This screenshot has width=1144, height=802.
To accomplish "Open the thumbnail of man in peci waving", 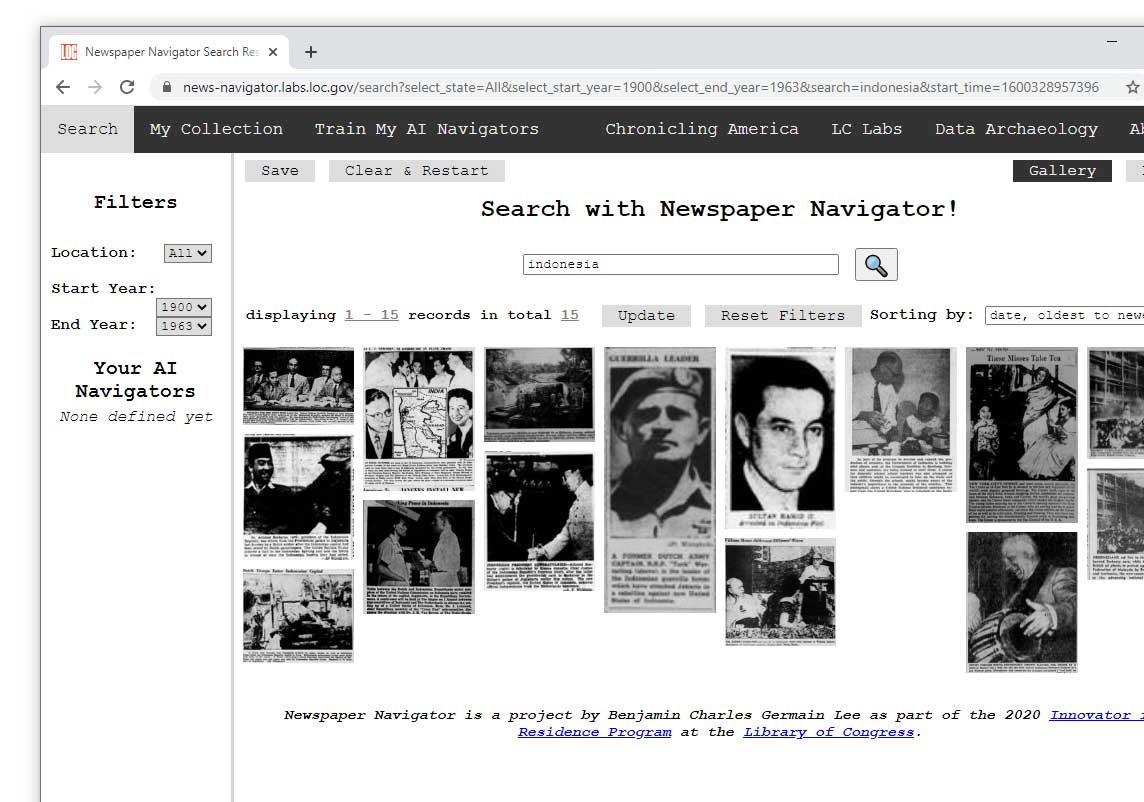I will coord(298,497).
